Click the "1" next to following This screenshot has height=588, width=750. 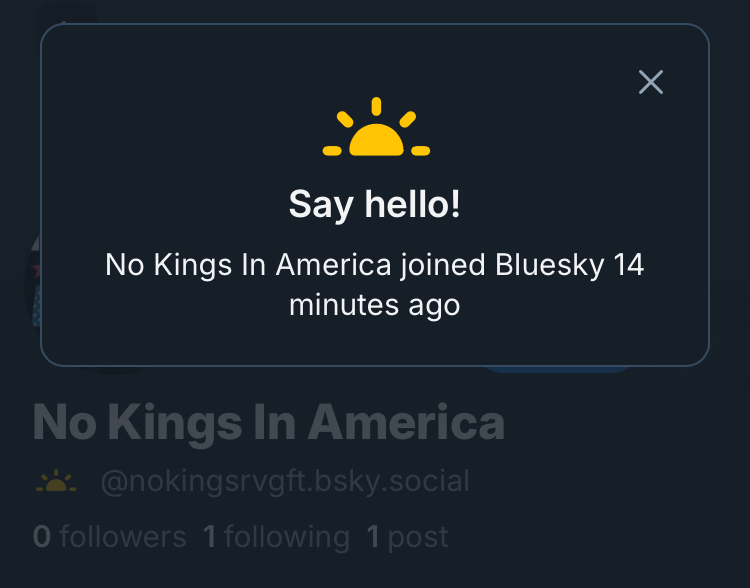tap(210, 537)
